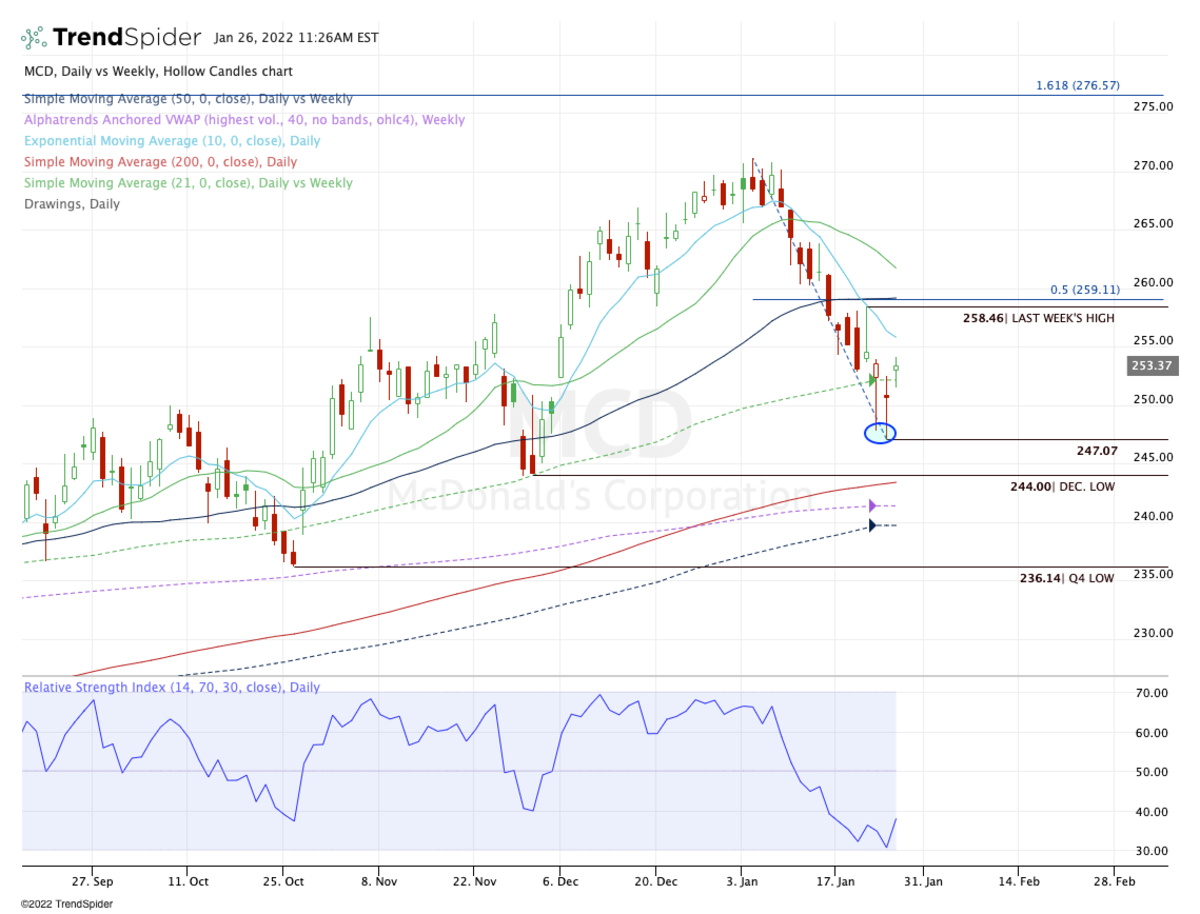Click the purple triangle VWAP marker
The height and width of the screenshot is (914, 1200).
[873, 506]
